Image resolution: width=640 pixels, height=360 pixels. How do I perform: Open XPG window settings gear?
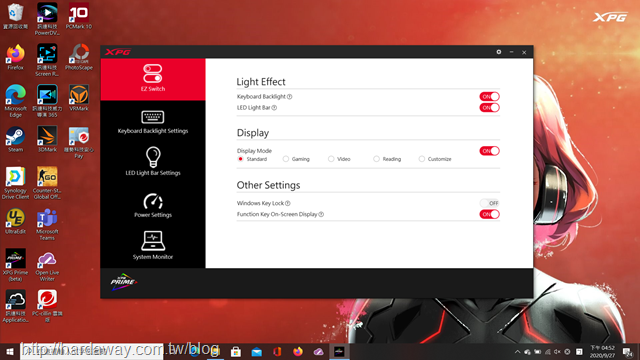[x=499, y=52]
